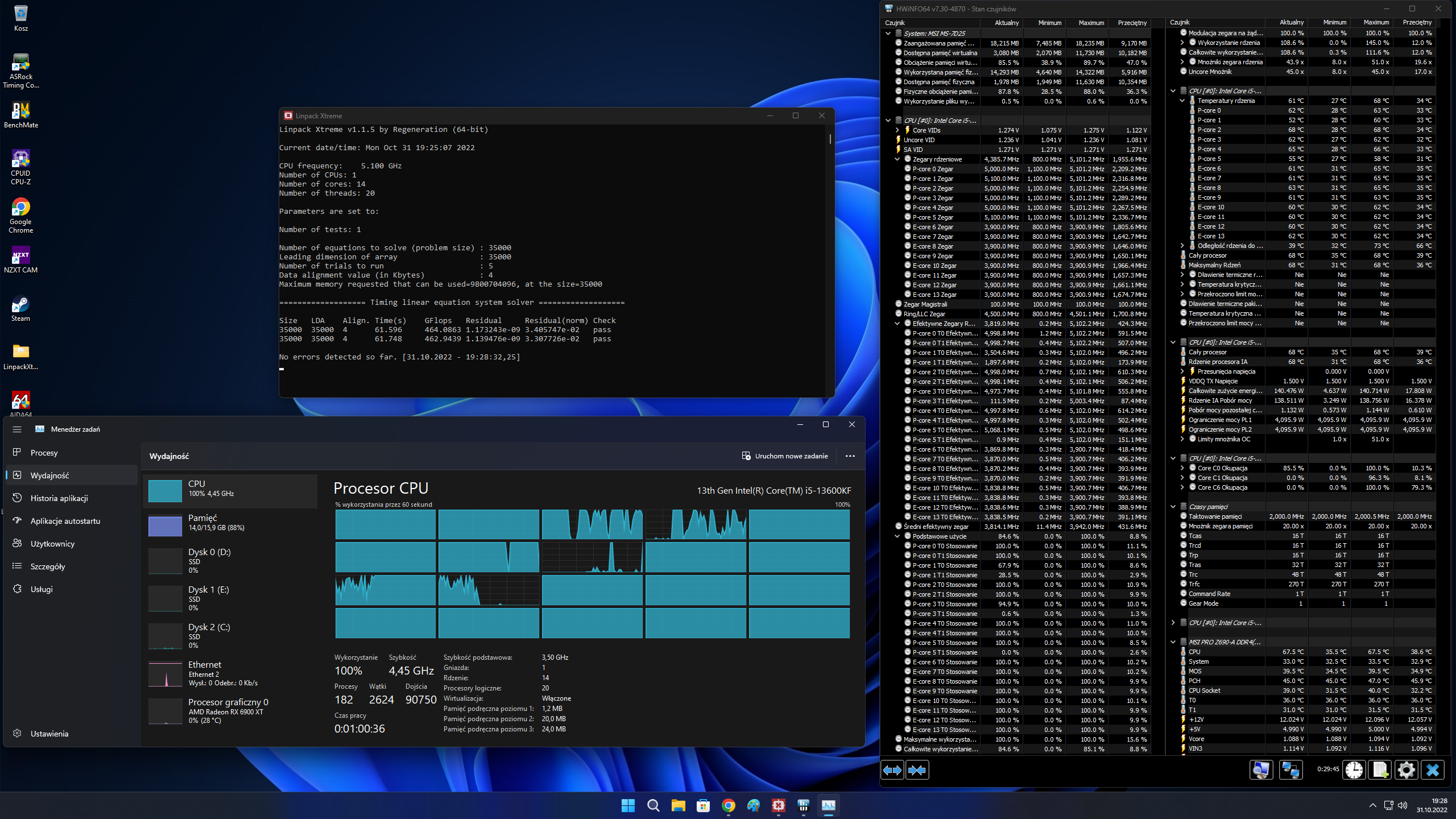Click Uruchom nowe zadanie button
Viewport: 1456px width, 819px height.
(785, 456)
